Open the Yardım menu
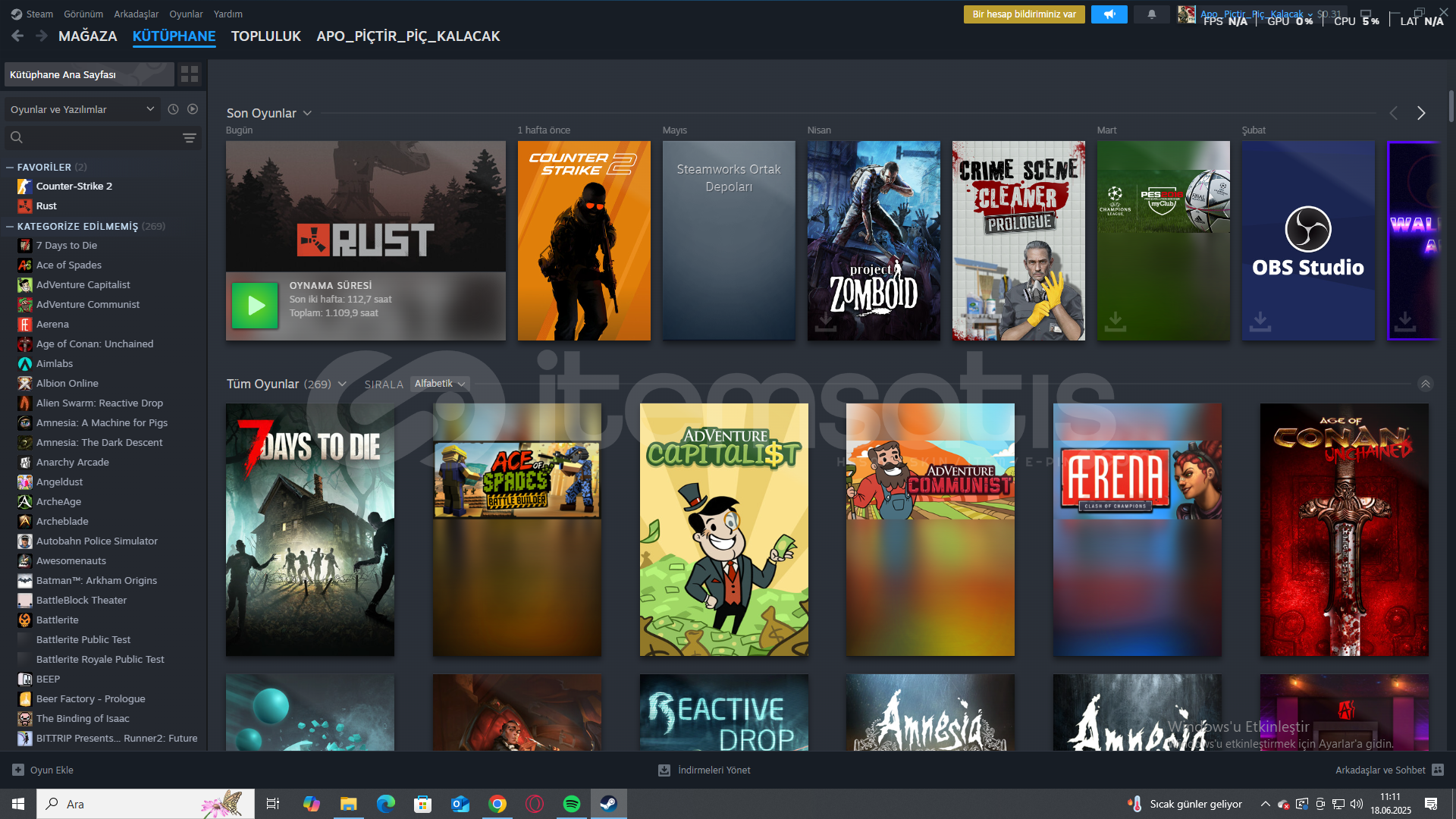1456x819 pixels. 228,14
